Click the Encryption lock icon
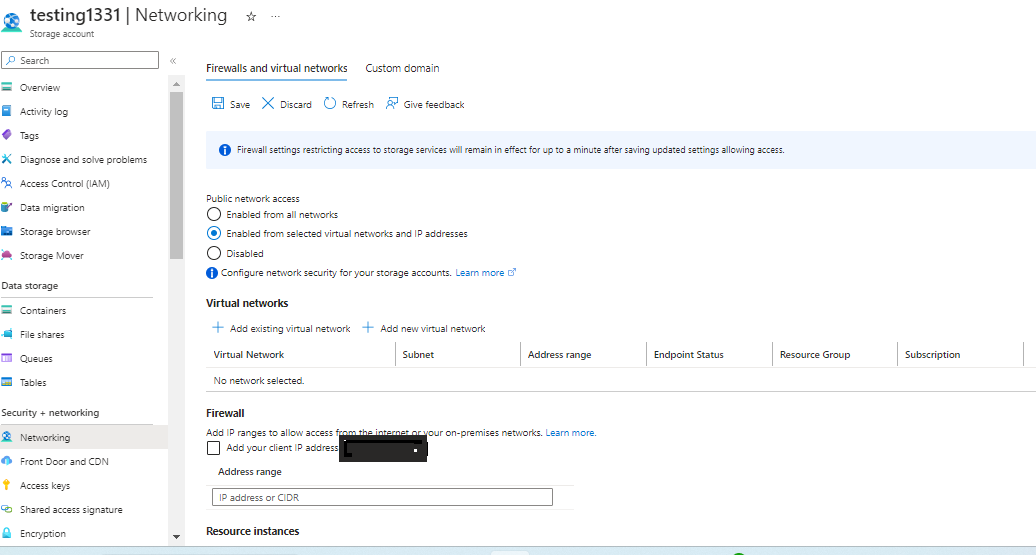The image size is (1036, 555). (7, 533)
